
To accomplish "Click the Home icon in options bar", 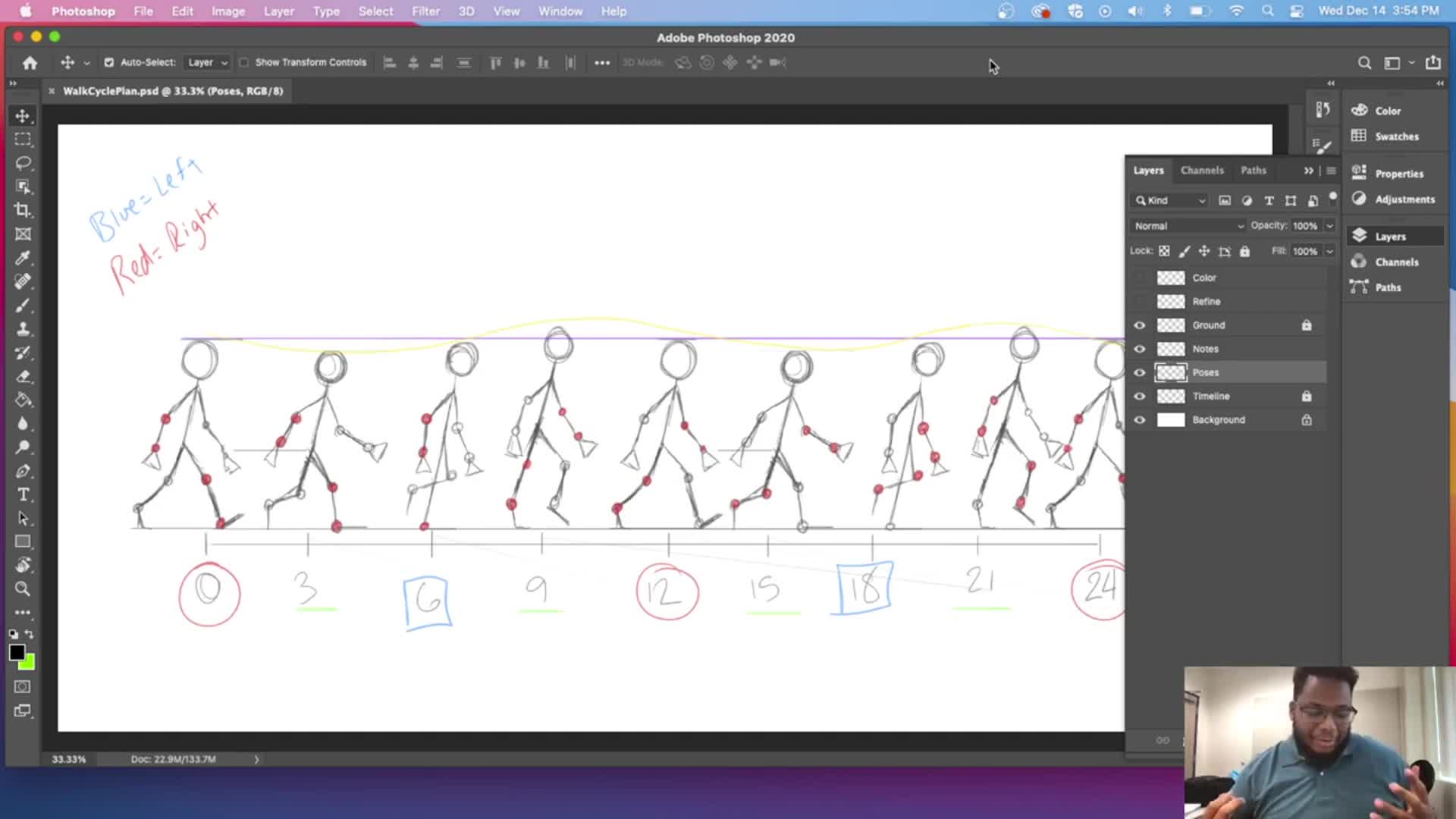I will point(30,63).
